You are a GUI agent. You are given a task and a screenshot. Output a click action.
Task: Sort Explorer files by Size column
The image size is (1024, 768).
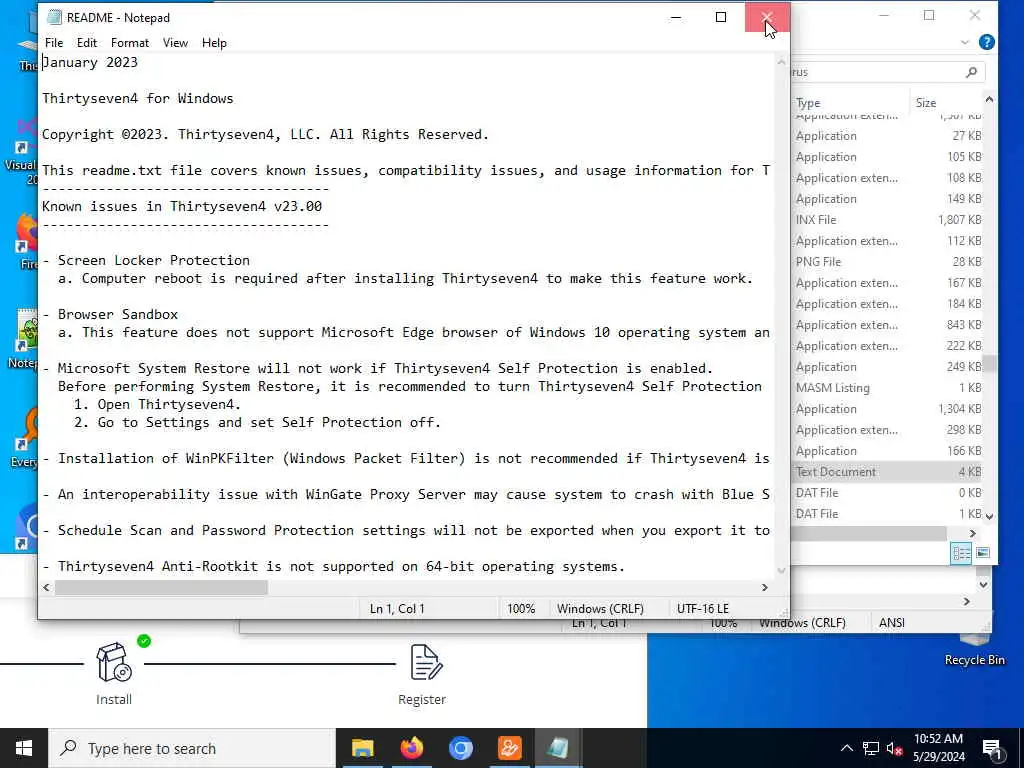tap(946, 103)
